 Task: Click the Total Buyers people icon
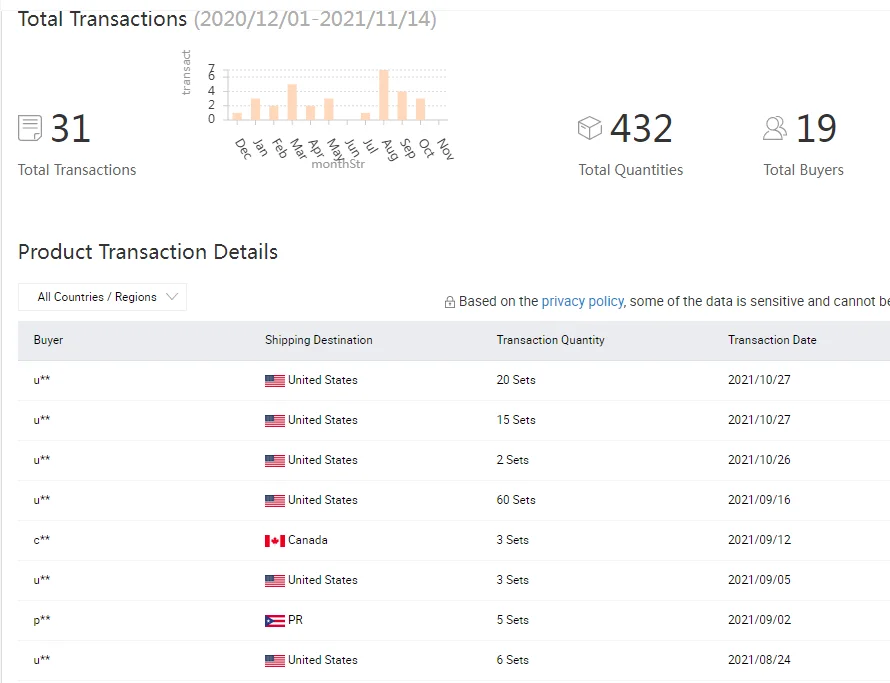[x=775, y=128]
